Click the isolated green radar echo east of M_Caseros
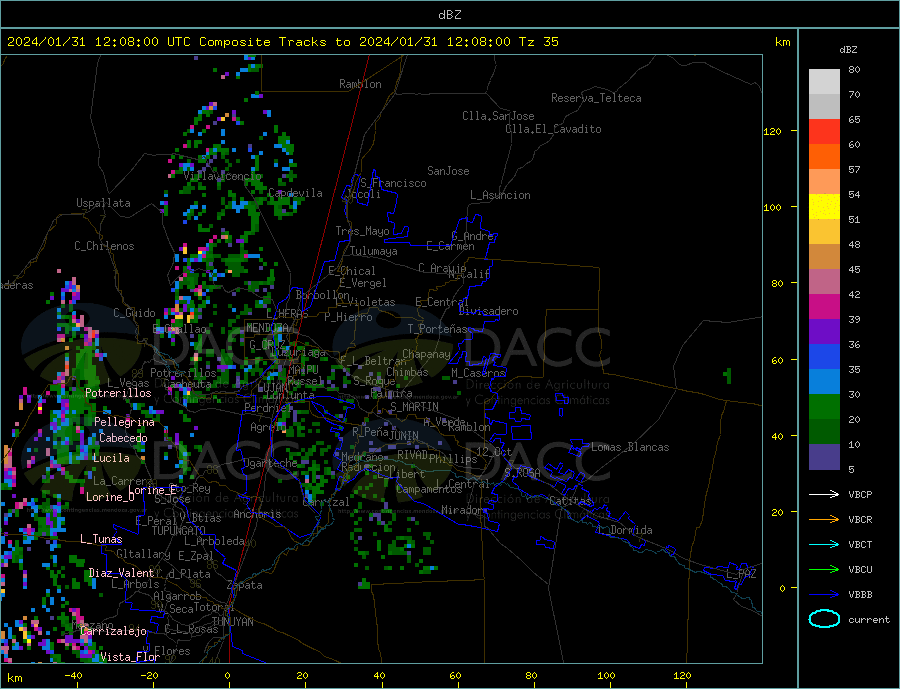900x689 pixels. pos(727,376)
